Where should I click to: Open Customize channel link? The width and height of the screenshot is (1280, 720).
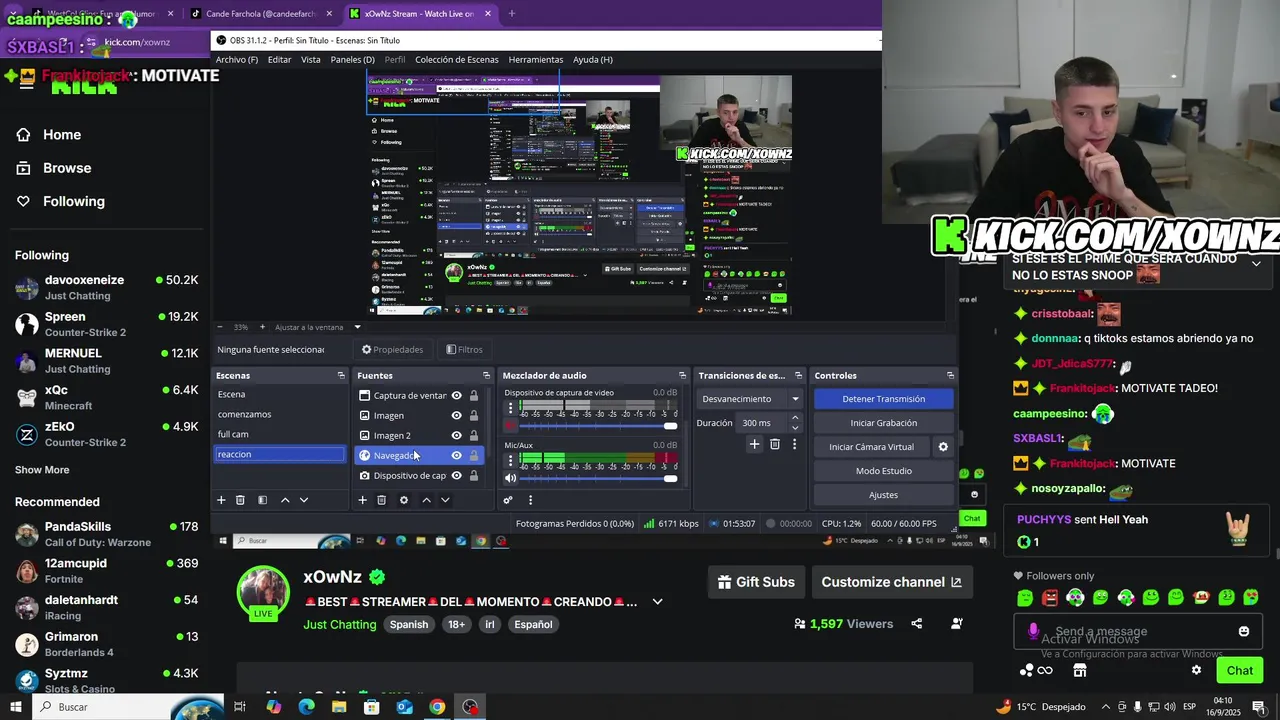(891, 582)
